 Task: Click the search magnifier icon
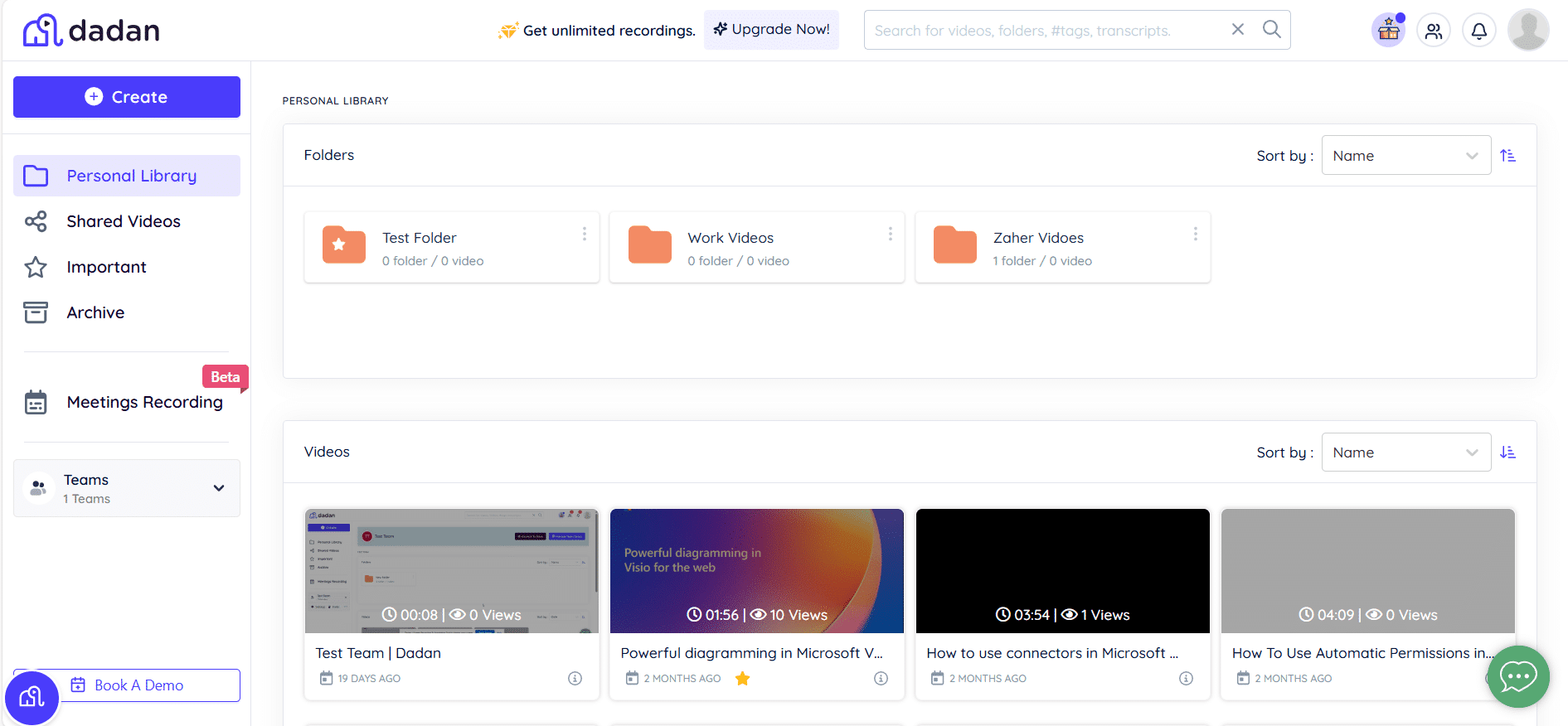pyautogui.click(x=1271, y=30)
